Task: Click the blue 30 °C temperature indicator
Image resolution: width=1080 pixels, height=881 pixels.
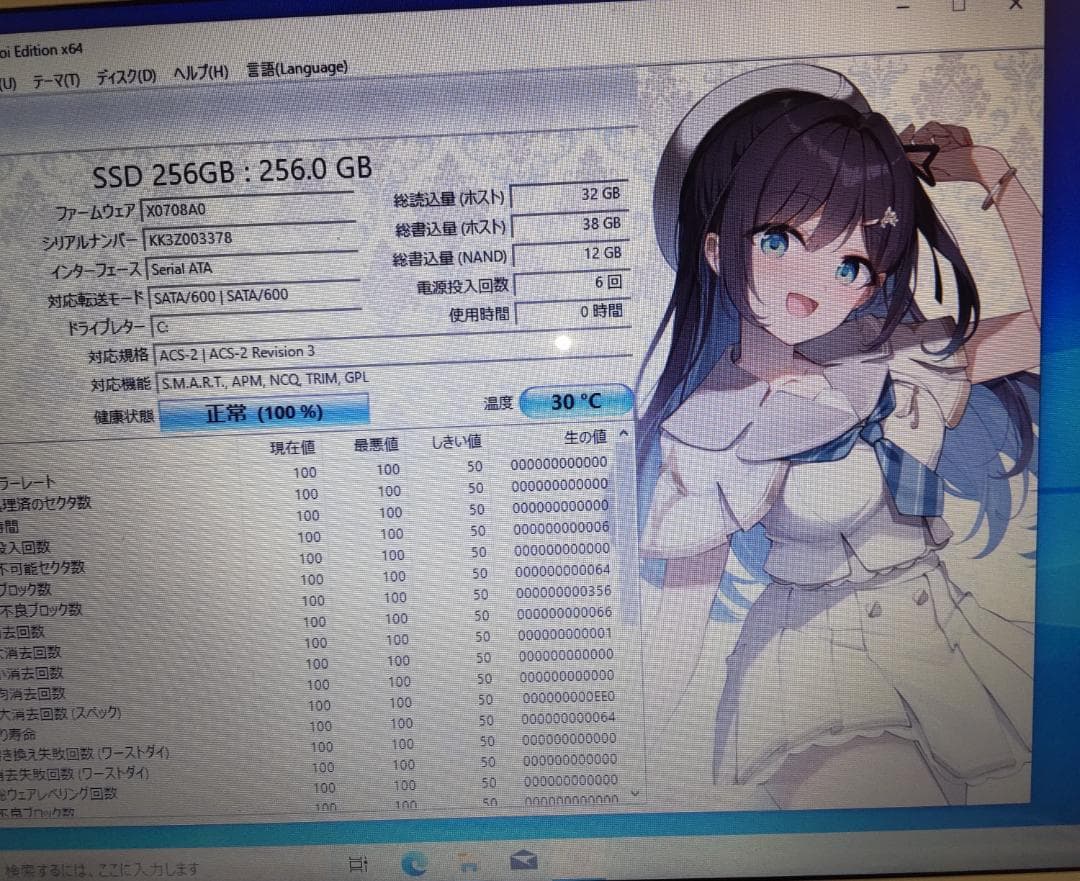Action: (x=575, y=402)
